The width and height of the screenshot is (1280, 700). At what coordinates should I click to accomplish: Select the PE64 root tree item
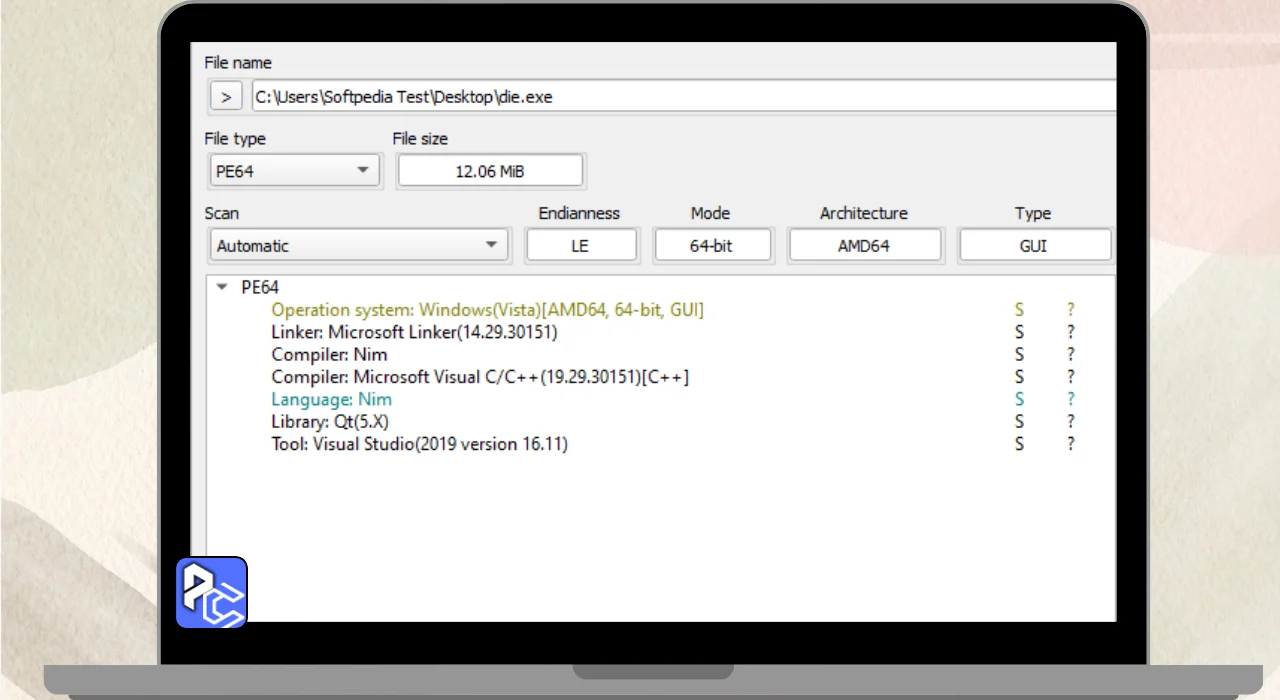point(260,288)
